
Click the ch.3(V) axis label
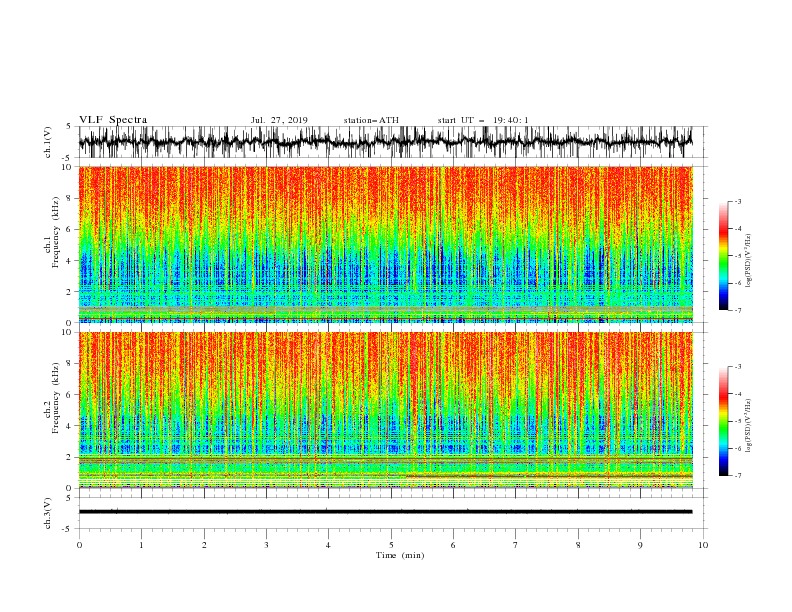pos(48,513)
